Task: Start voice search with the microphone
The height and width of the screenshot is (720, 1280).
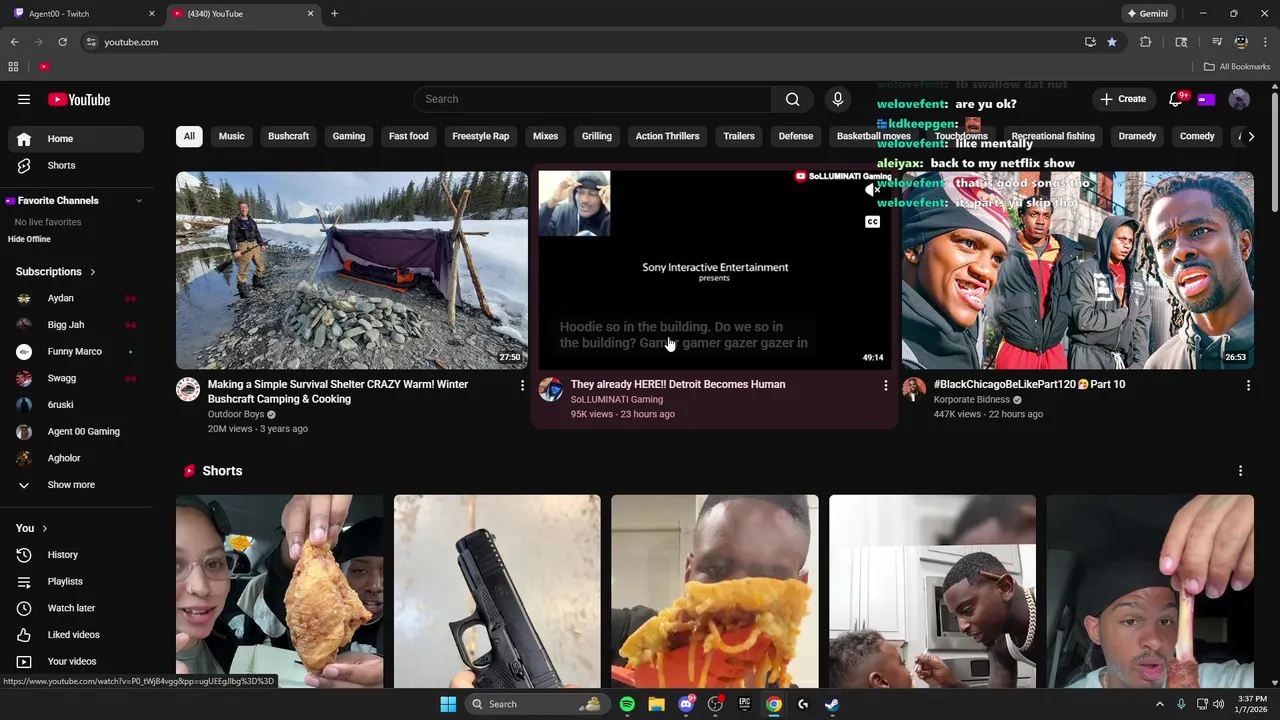Action: pos(838,99)
